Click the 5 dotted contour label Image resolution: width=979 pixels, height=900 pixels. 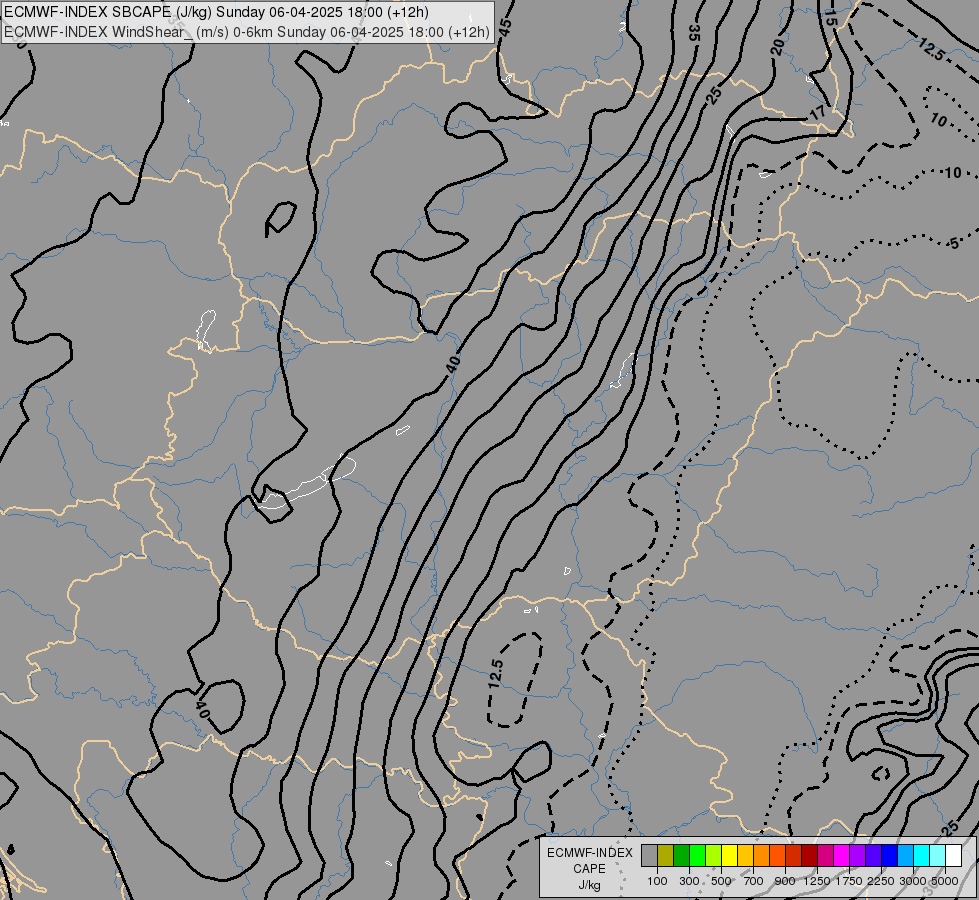point(954,244)
